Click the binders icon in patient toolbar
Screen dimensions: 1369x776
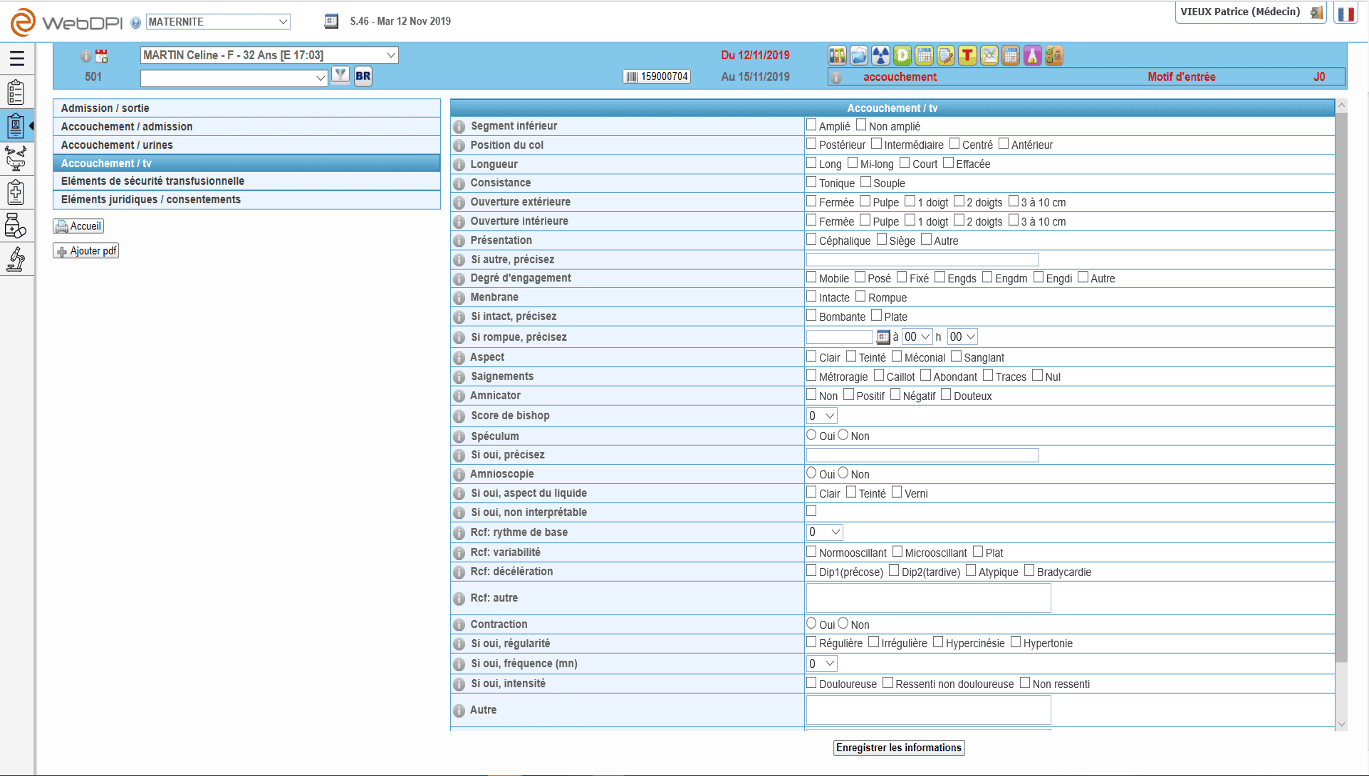tap(838, 56)
